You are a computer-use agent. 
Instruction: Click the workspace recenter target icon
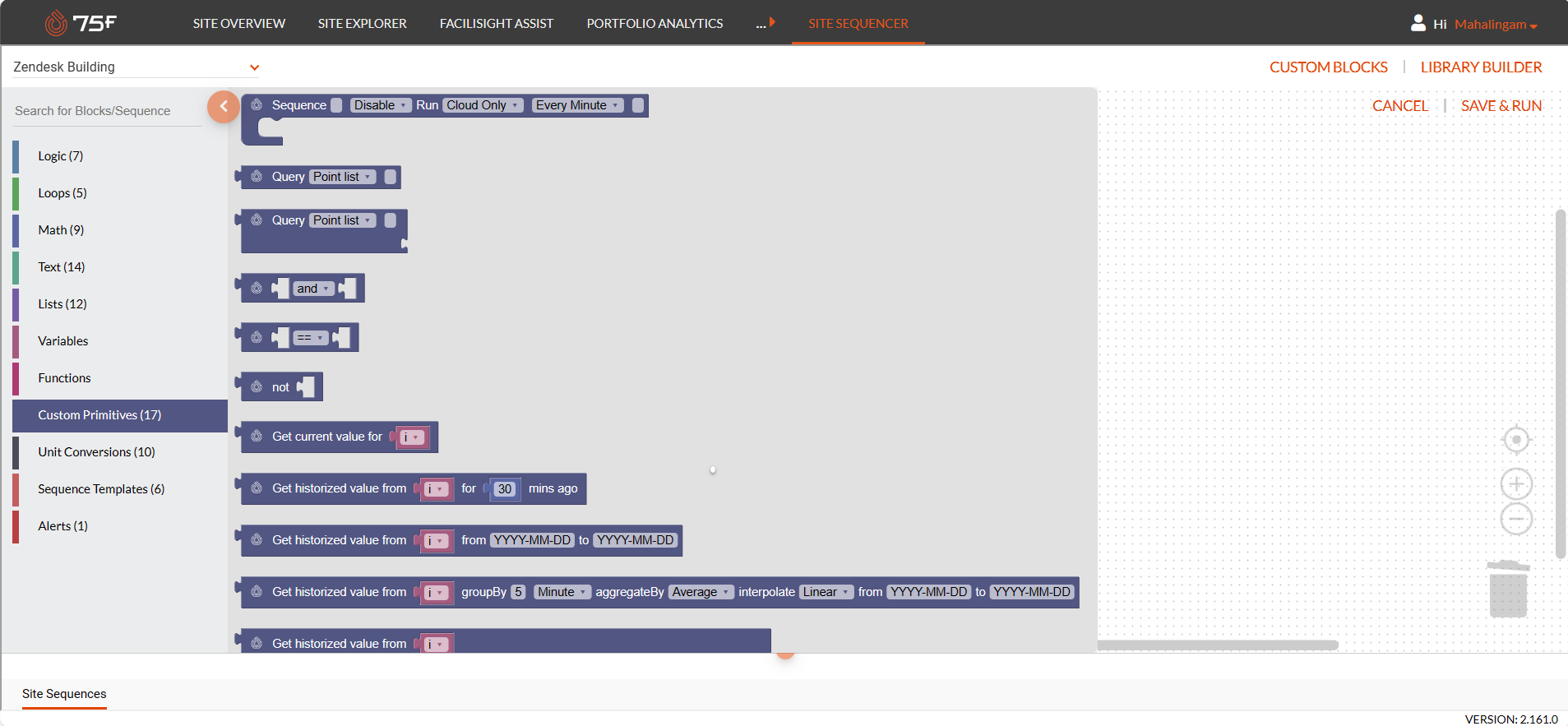click(x=1516, y=440)
